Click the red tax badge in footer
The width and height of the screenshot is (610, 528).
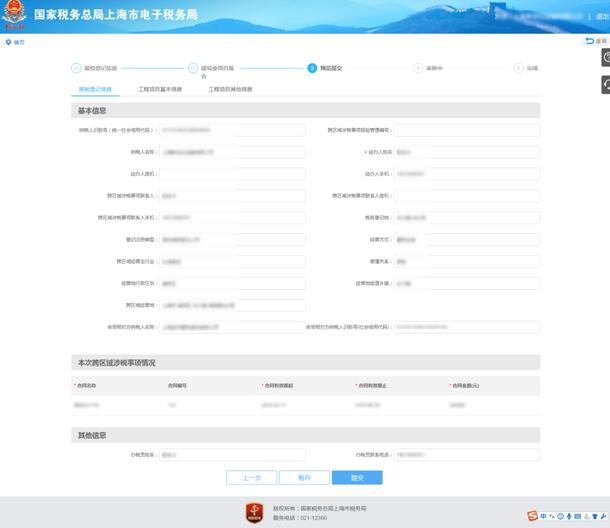(x=254, y=512)
